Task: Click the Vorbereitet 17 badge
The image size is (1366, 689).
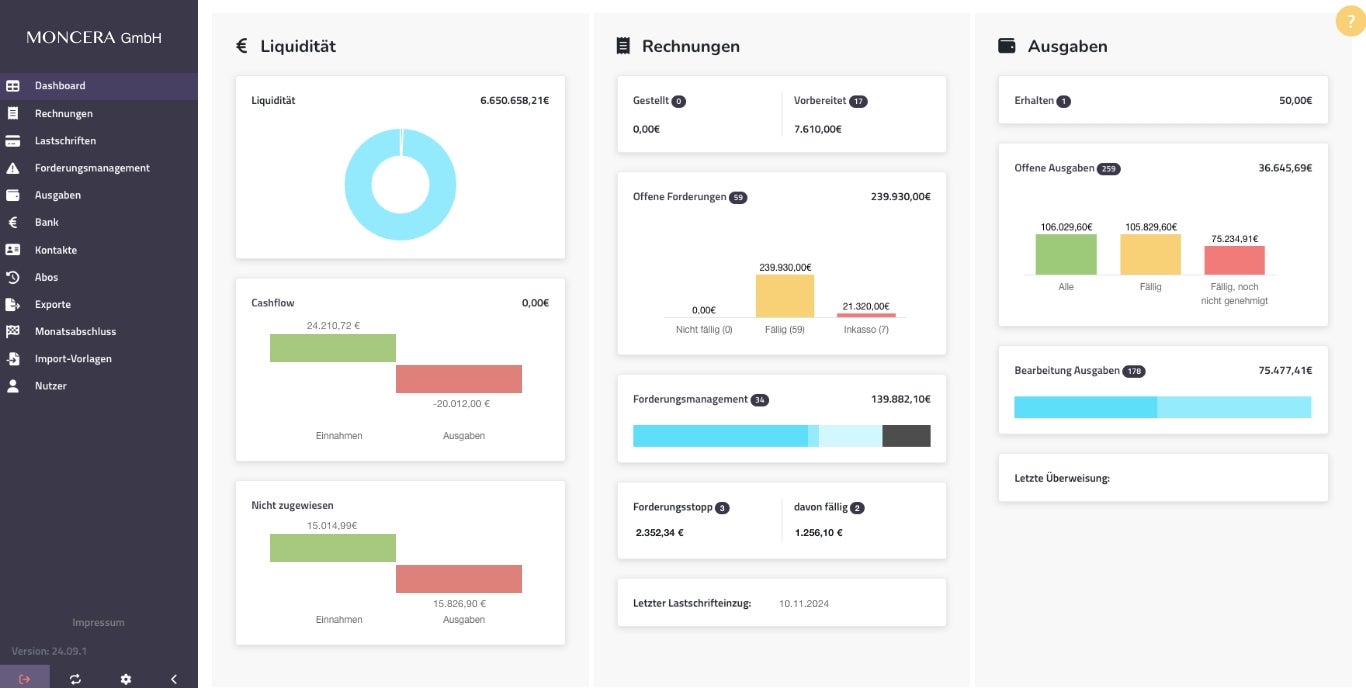Action: (858, 101)
